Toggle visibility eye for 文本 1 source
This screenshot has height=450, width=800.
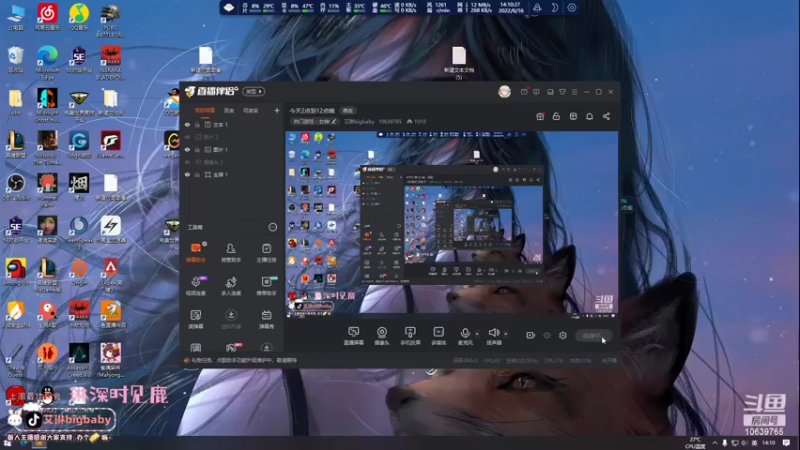(187, 124)
